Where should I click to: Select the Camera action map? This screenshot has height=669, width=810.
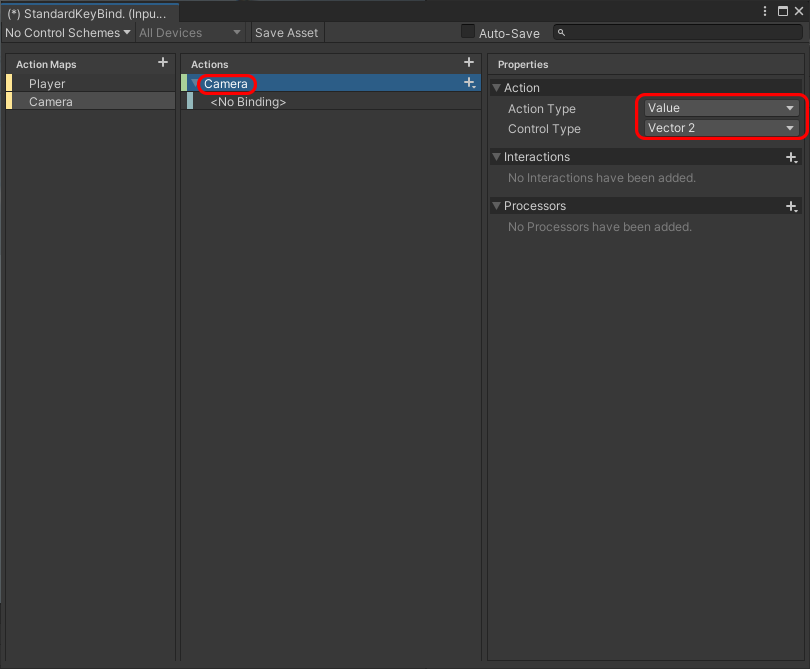(x=90, y=101)
